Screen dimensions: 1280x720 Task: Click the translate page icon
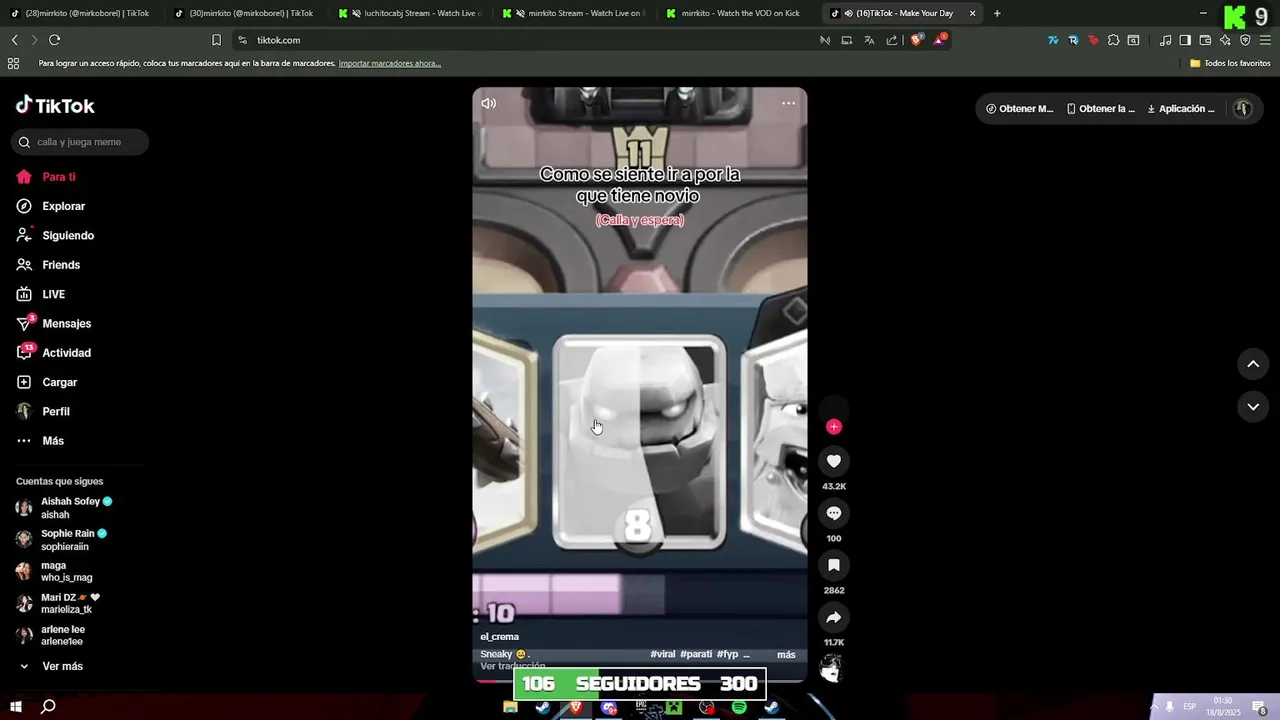(x=869, y=40)
